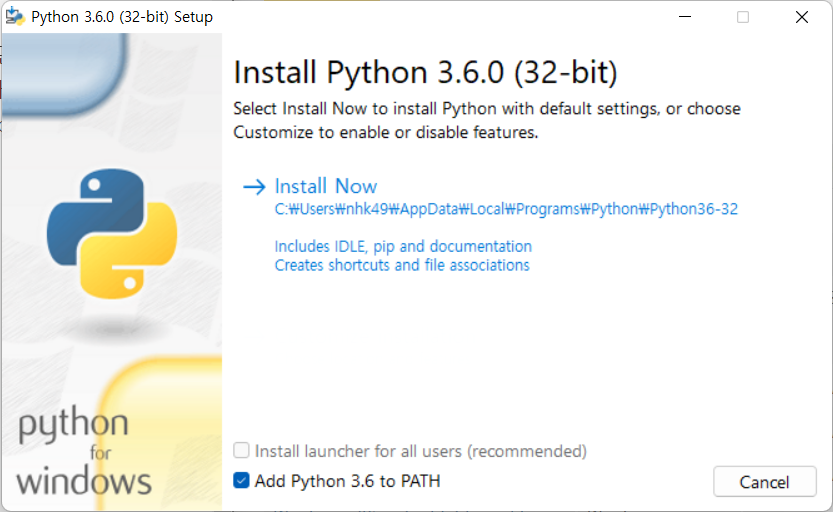The height and width of the screenshot is (512, 833).
Task: Uncheck Add Python 3.6 to PATH
Action: [x=241, y=481]
